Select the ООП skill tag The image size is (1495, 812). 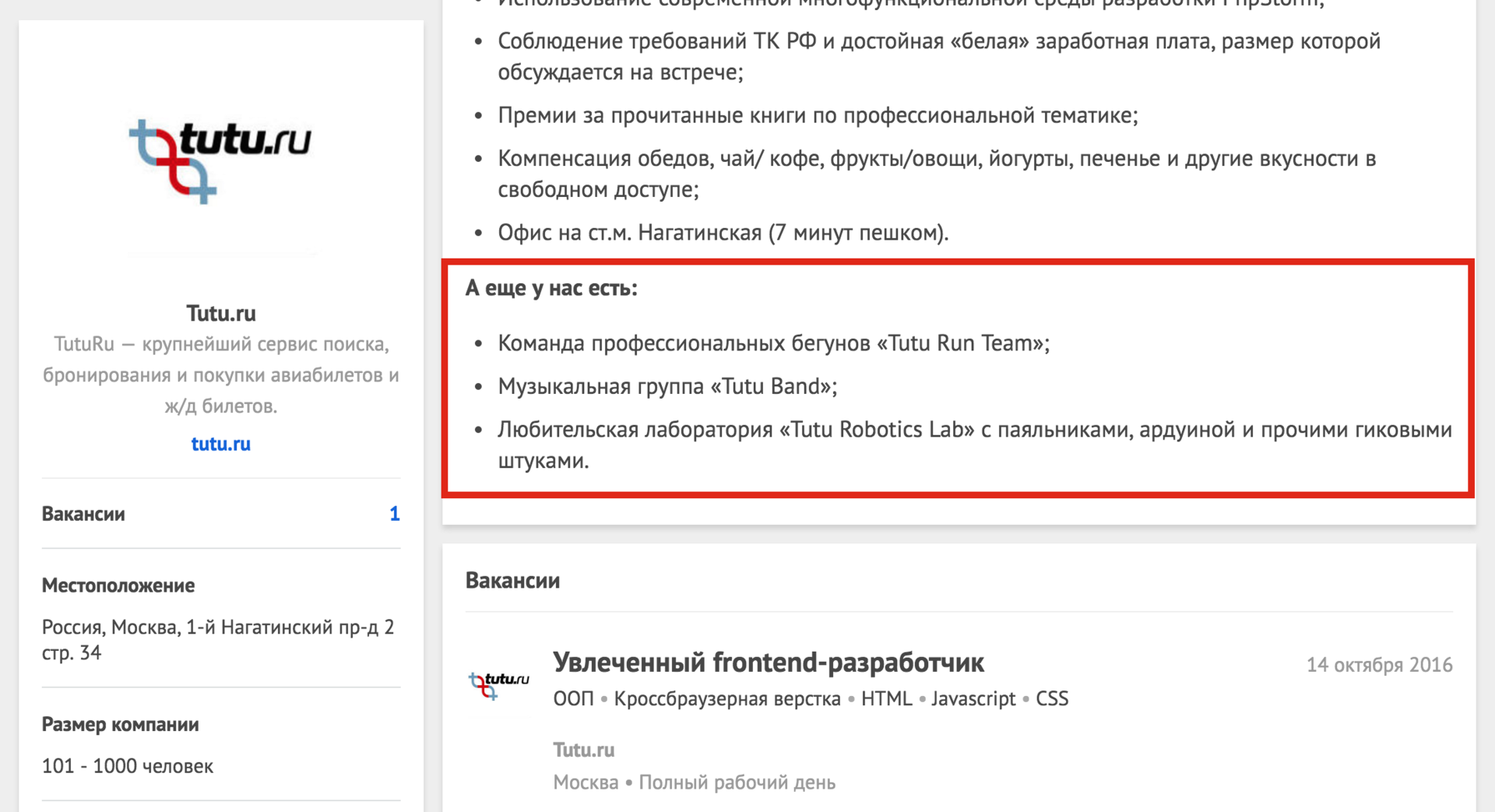pos(573,699)
